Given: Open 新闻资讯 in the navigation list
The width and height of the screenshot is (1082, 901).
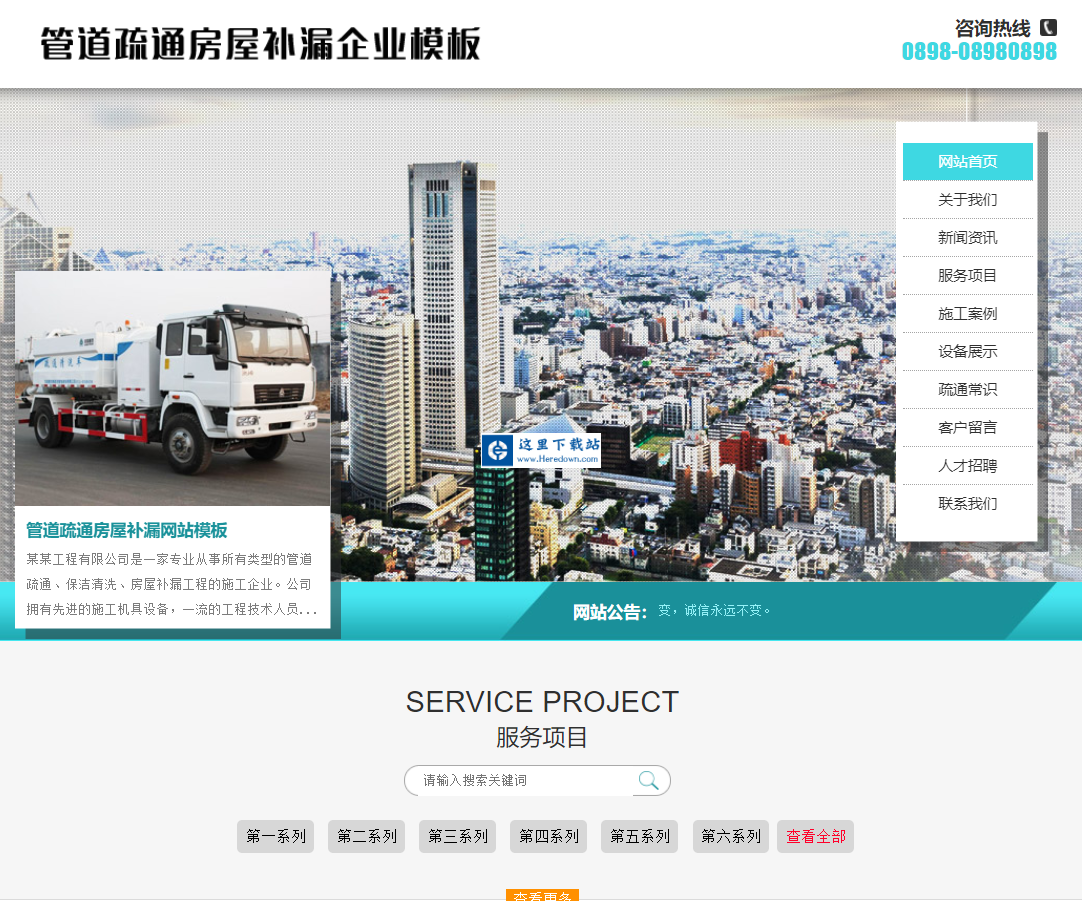Looking at the screenshot, I should tap(967, 237).
